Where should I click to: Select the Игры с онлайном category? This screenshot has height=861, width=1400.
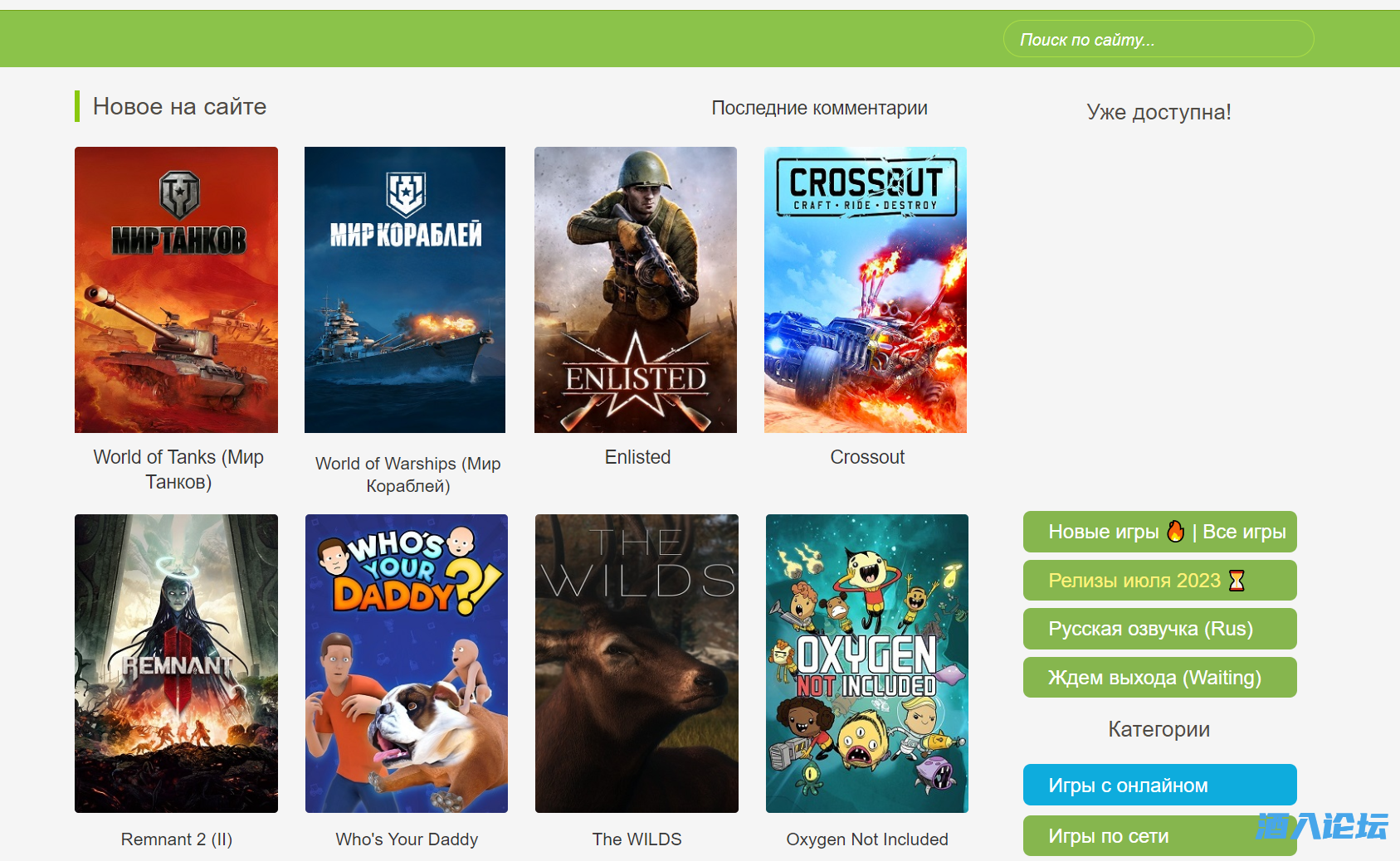click(1160, 785)
